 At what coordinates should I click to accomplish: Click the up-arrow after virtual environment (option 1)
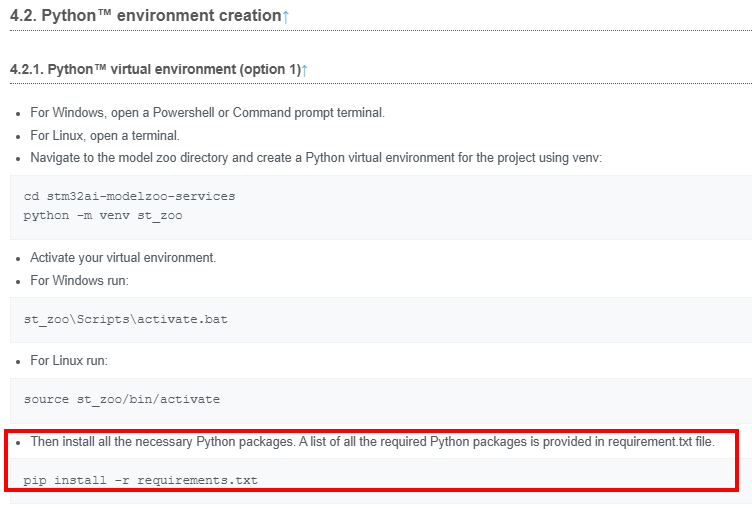tap(304, 70)
